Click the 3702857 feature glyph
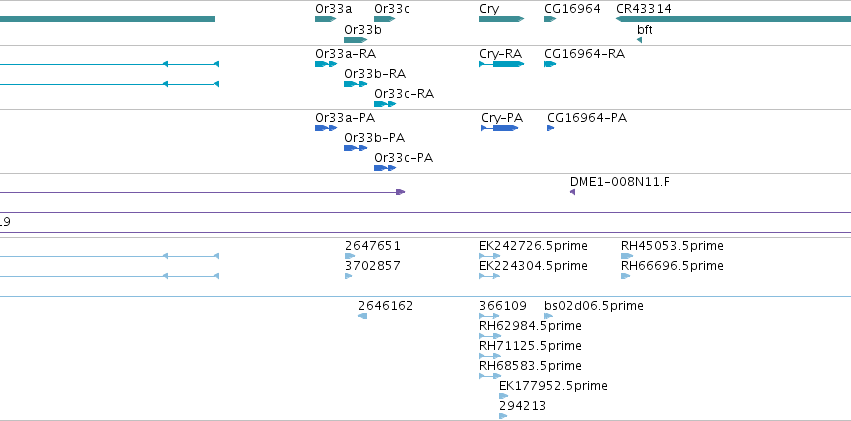The width and height of the screenshot is (851, 421). tap(348, 276)
